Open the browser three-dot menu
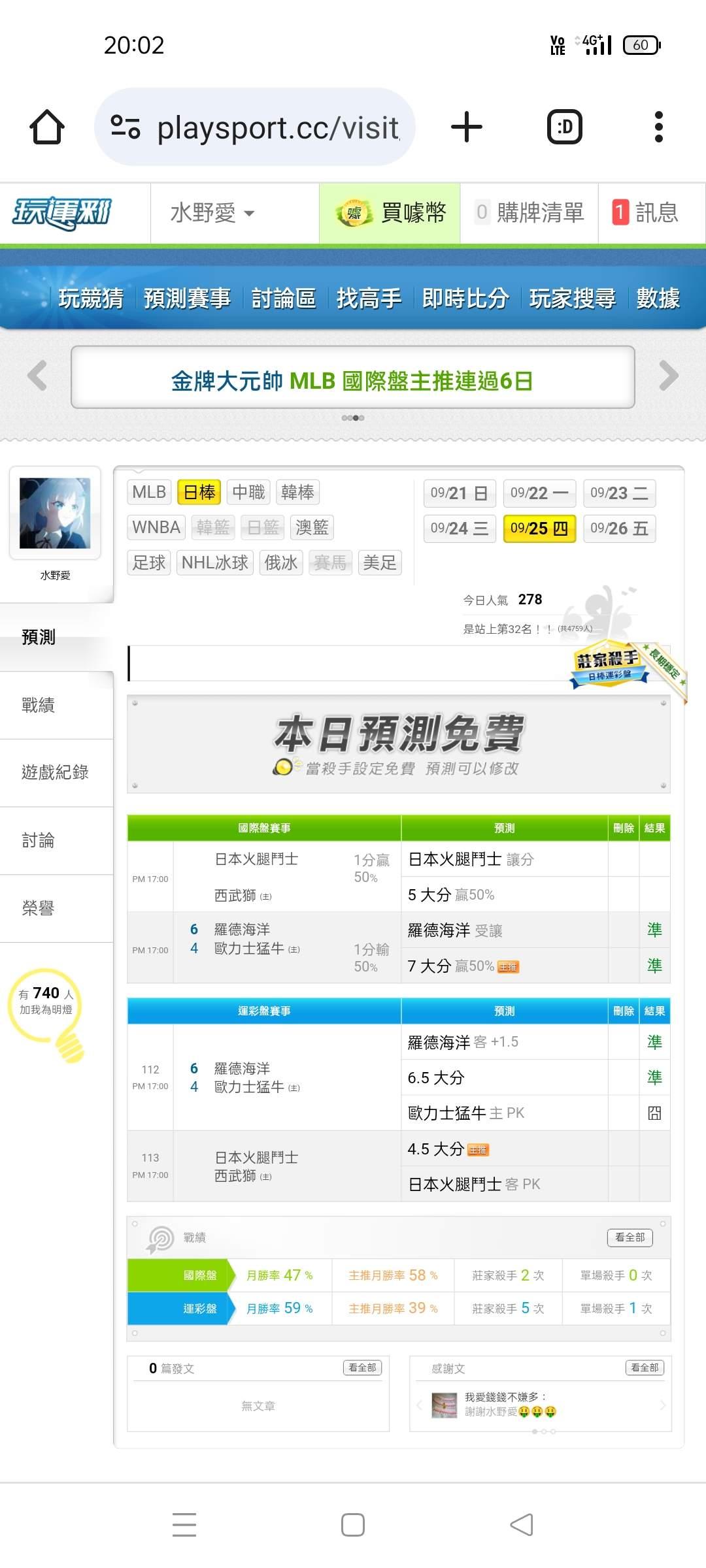Screen dimensions: 706x1568 click(659, 127)
